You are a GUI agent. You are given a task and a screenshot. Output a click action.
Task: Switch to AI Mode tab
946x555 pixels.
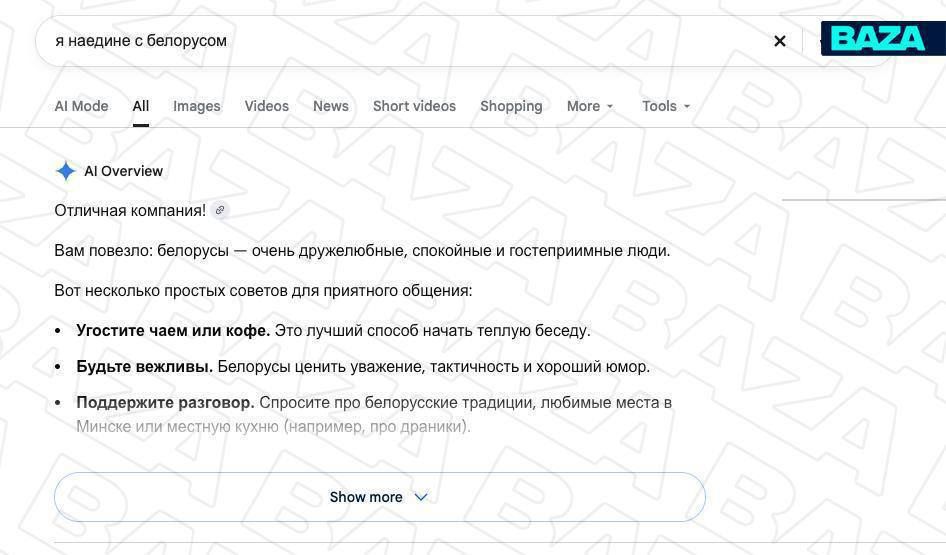pos(81,106)
